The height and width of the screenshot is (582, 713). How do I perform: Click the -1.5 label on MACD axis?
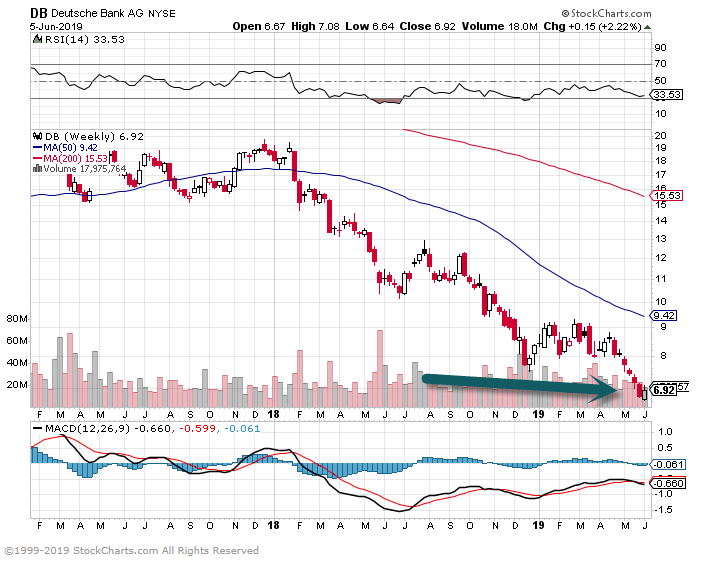pyautogui.click(x=663, y=510)
